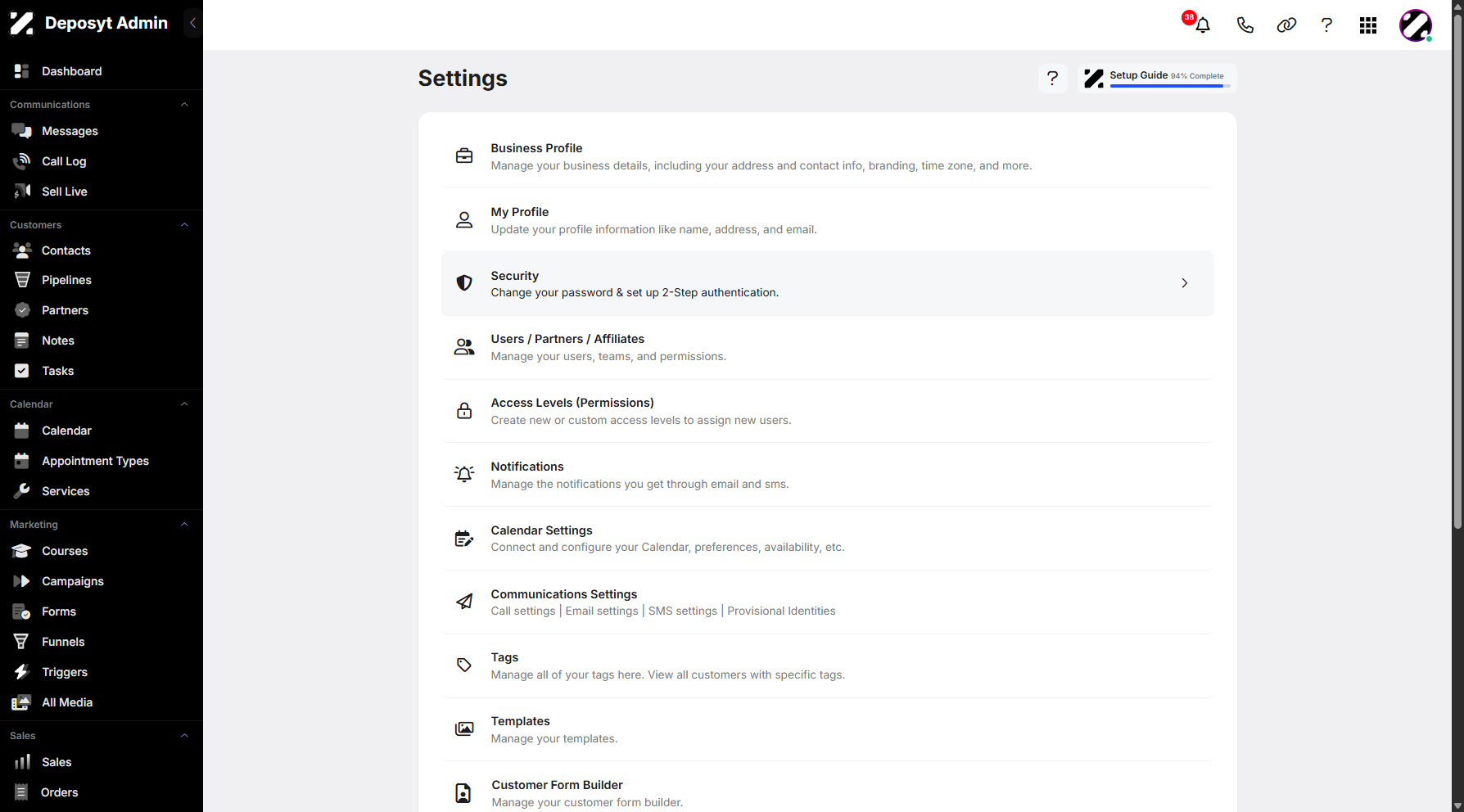Open Access Levels (Permissions) settings
Viewport: 1464px width, 812px height.
click(828, 412)
